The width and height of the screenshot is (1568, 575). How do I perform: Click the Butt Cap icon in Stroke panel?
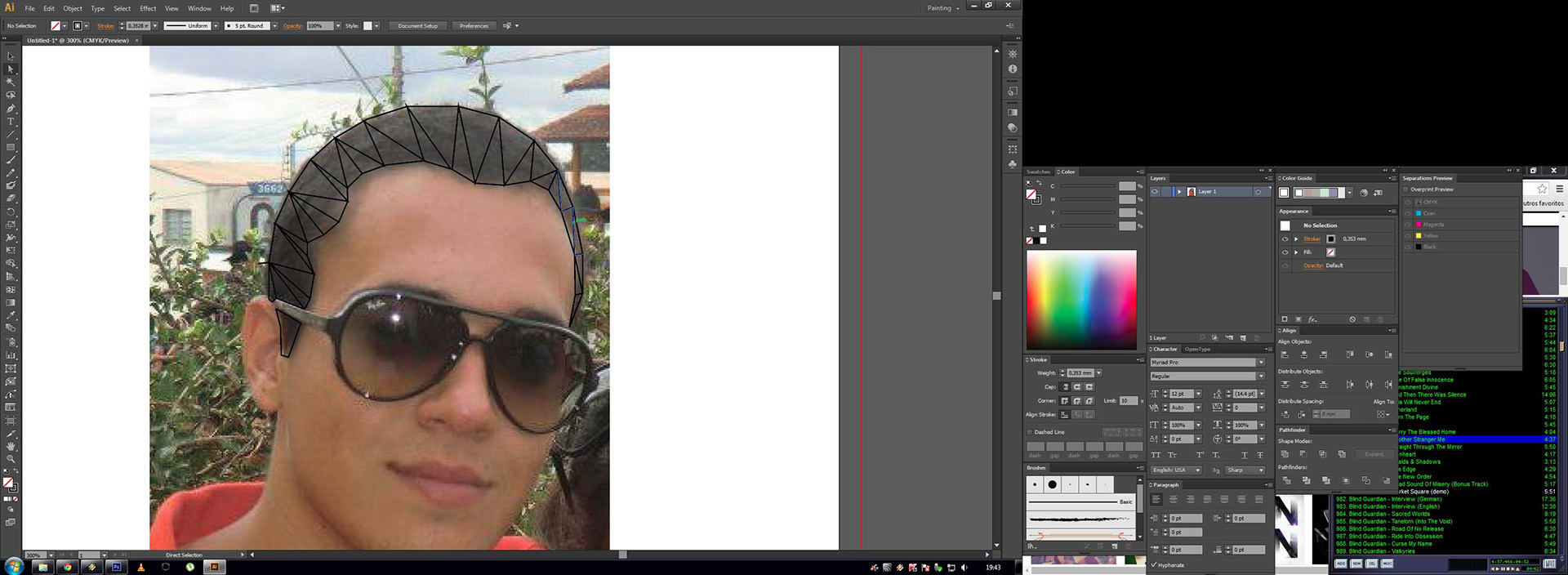[x=1064, y=387]
